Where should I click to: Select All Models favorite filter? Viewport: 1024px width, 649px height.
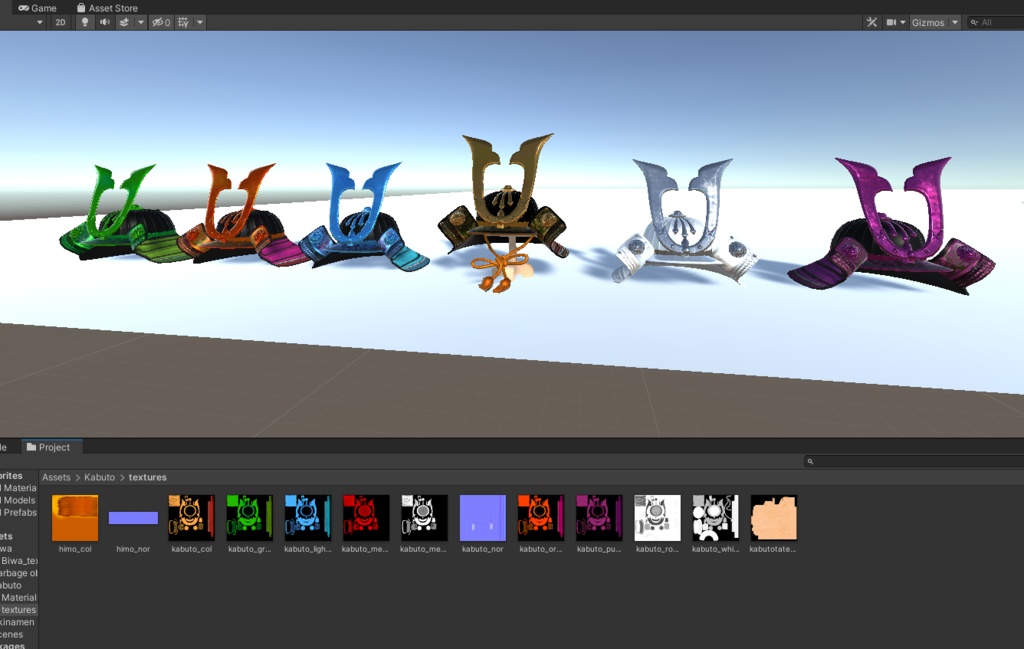click(18, 500)
